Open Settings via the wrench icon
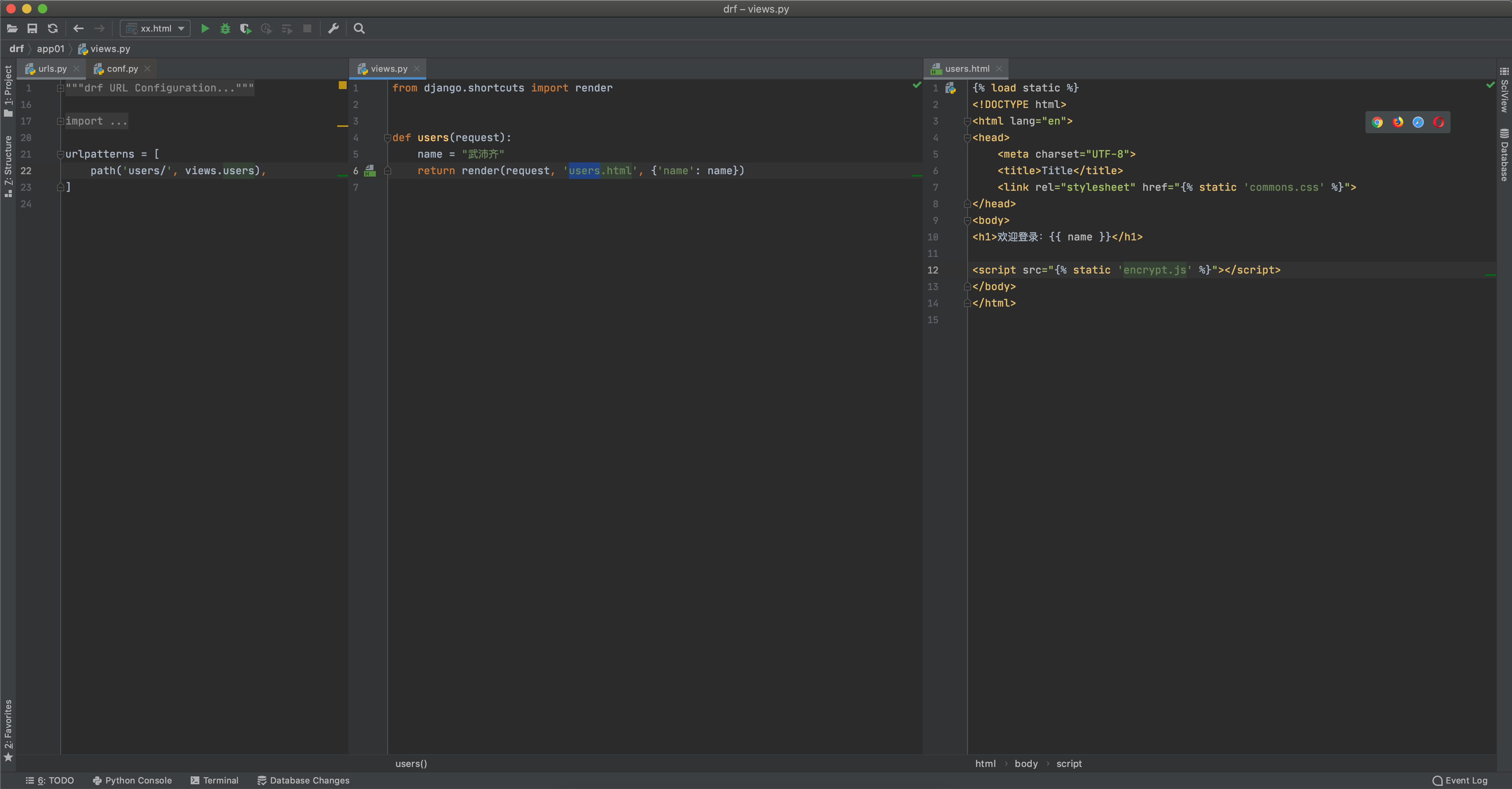Viewport: 1512px width, 789px height. coord(333,28)
